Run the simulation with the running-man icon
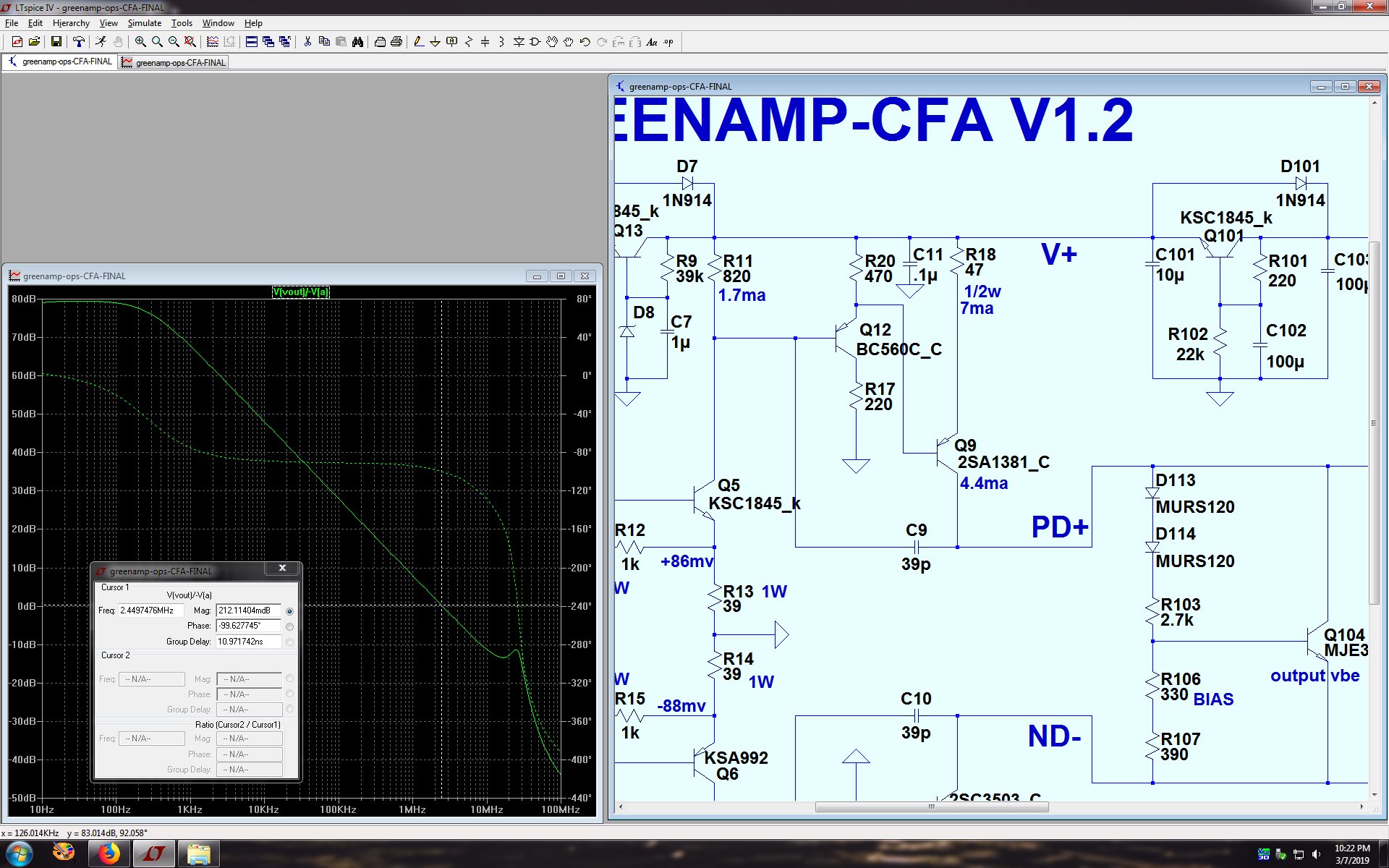Viewport: 1389px width, 868px height. coord(101,42)
